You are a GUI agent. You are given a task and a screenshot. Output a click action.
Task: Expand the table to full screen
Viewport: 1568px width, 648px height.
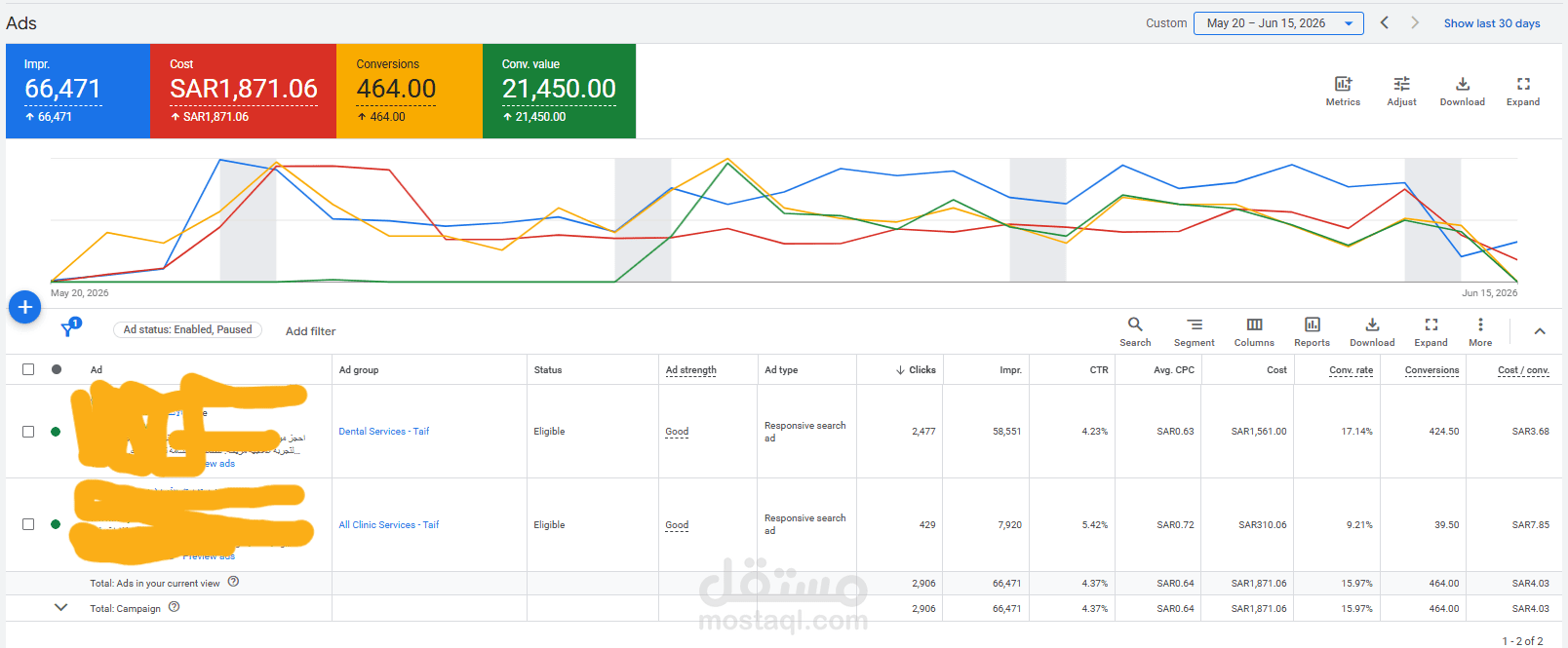click(x=1431, y=331)
